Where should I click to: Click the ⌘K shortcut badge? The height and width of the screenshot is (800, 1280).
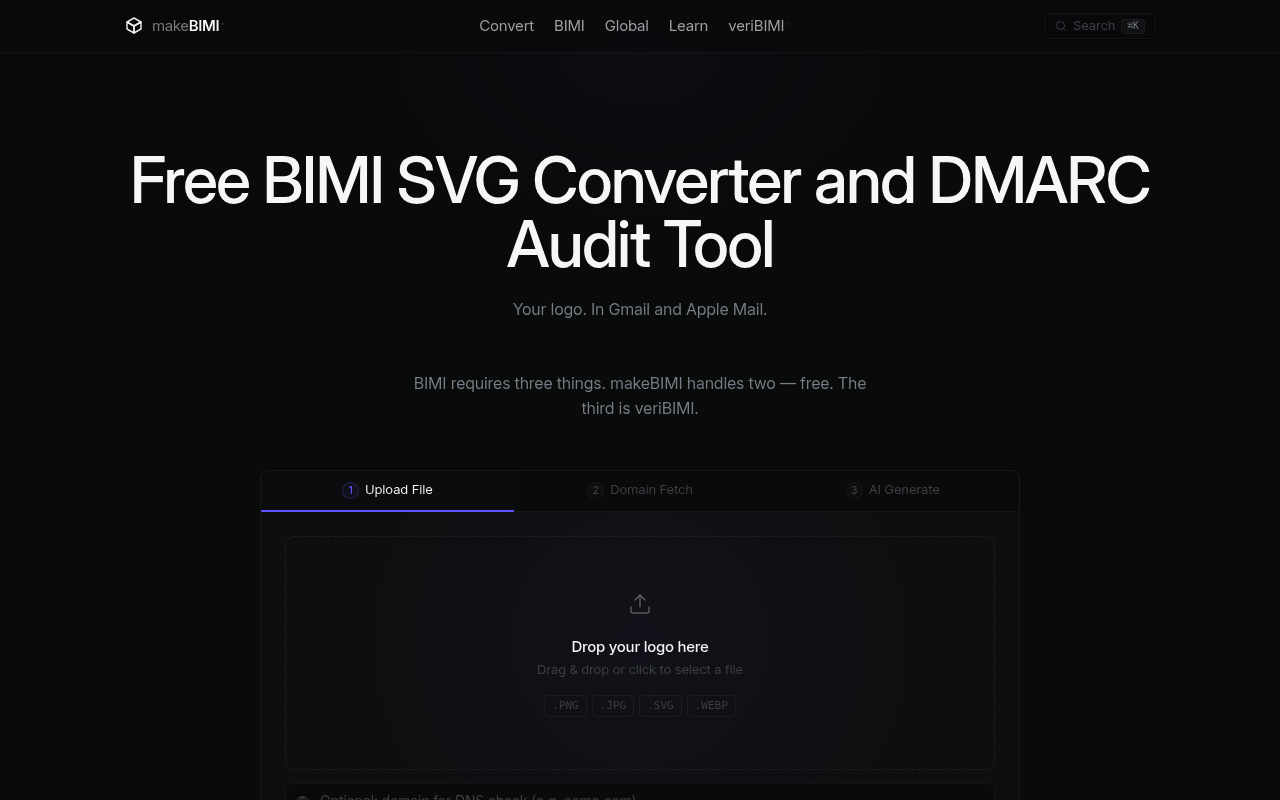(1133, 26)
